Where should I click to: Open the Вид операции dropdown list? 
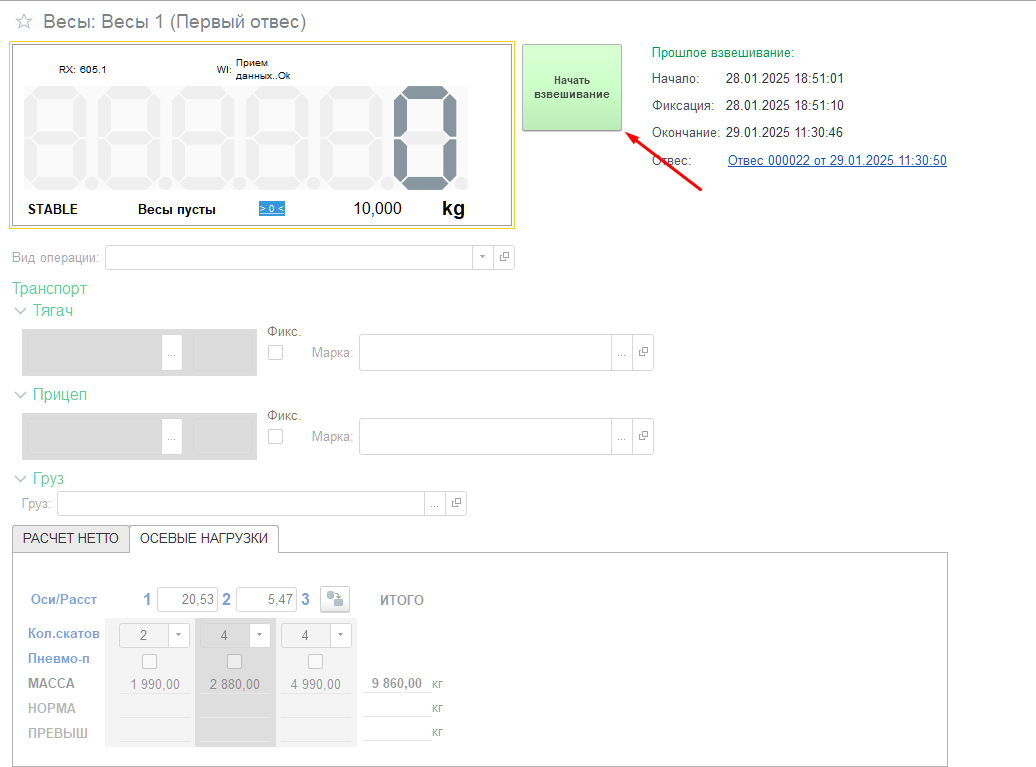(482, 257)
